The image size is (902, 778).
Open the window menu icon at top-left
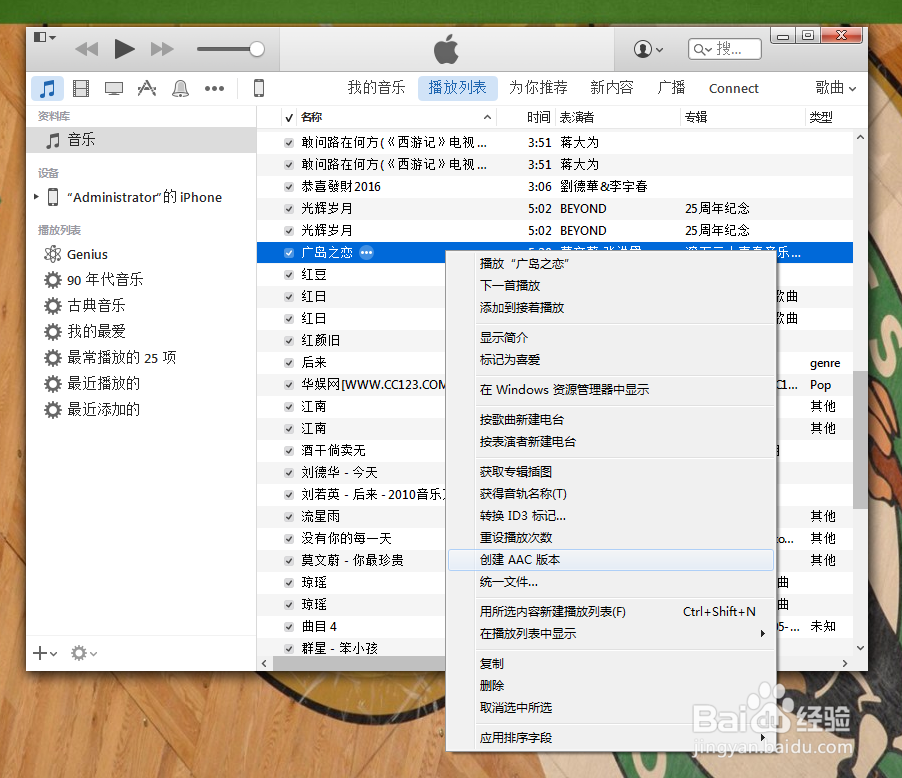tap(44, 37)
